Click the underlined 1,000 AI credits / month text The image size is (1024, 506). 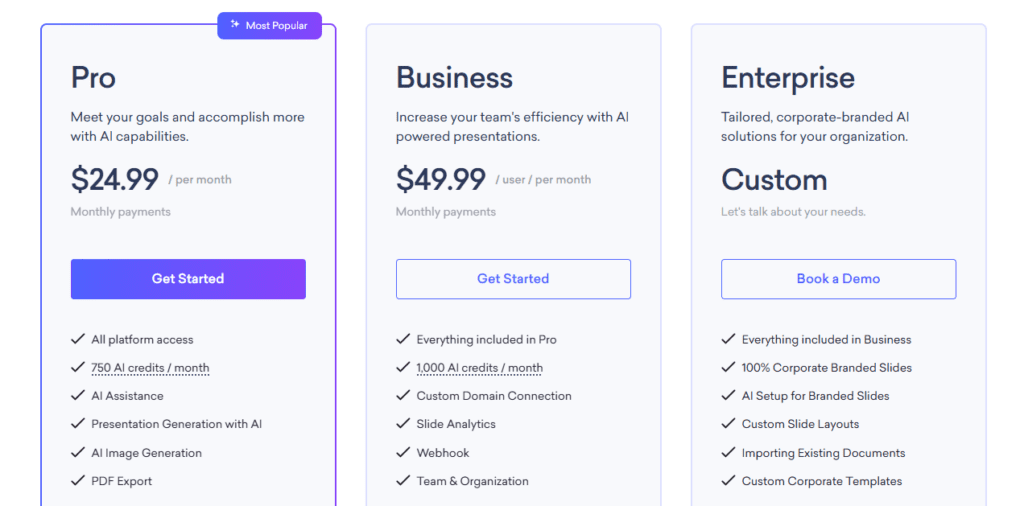tap(479, 368)
